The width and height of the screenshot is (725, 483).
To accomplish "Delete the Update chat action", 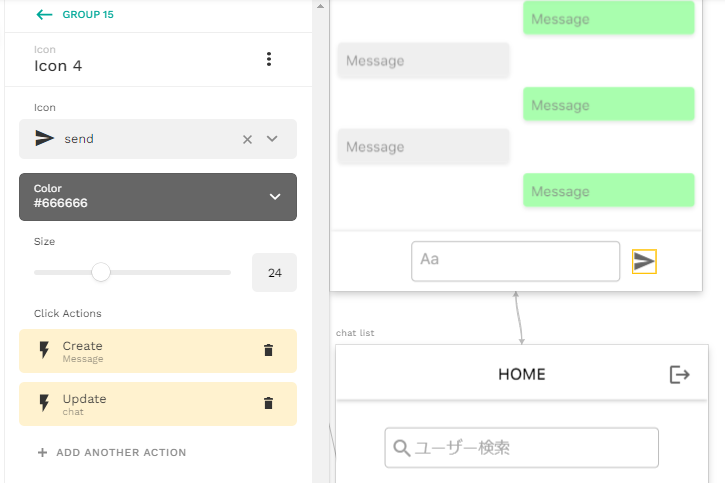I will (x=268, y=404).
